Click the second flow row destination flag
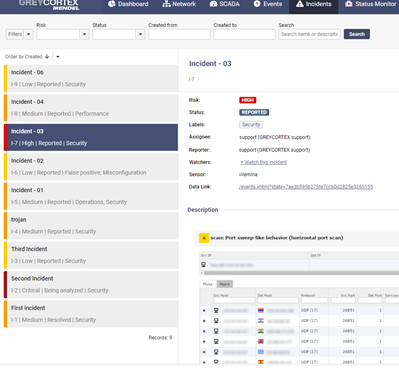The width and height of the screenshot is (399, 371). click(261, 321)
